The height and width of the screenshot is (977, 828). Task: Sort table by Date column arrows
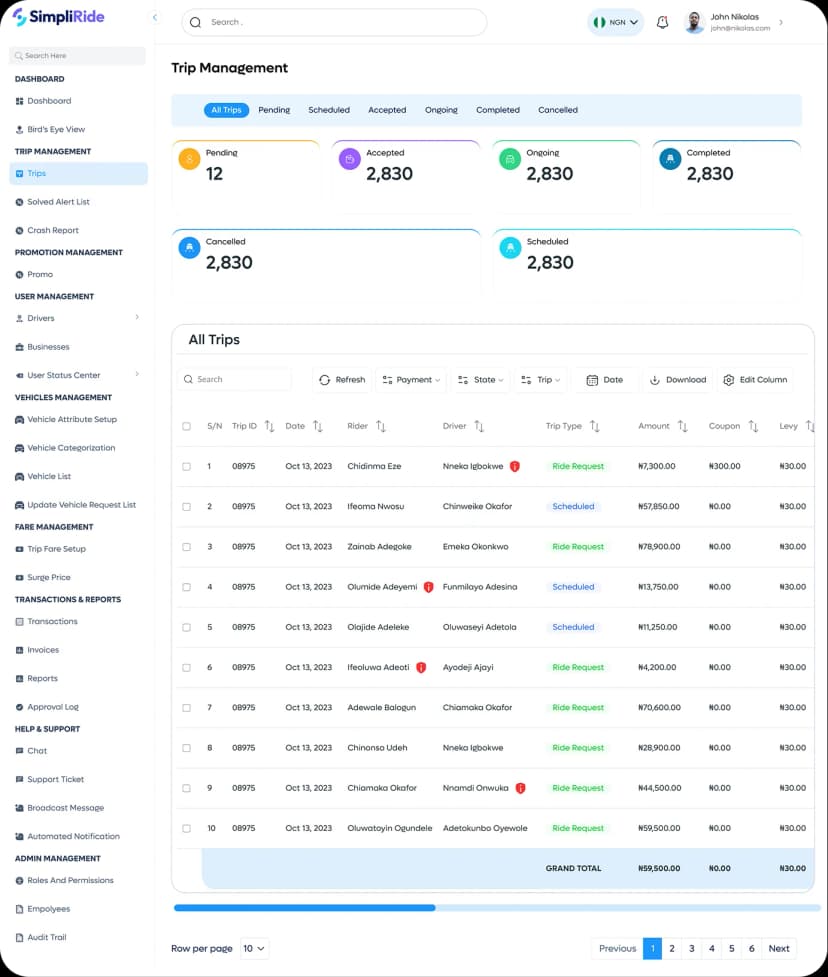[x=318, y=426]
